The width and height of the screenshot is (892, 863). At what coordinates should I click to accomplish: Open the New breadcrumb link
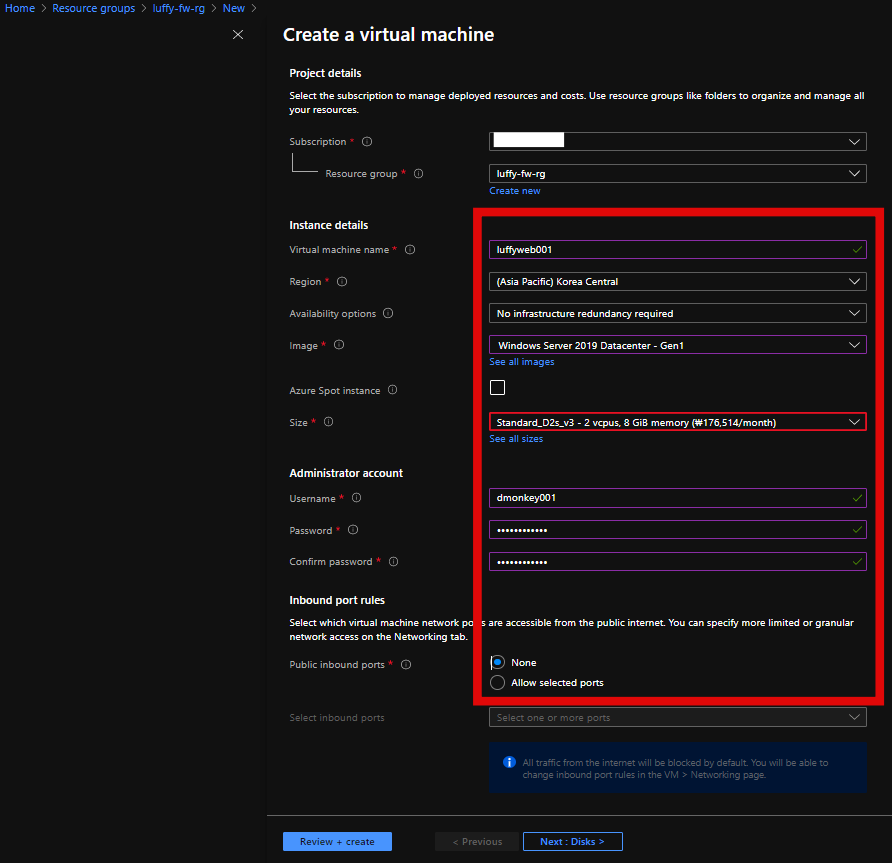[234, 9]
